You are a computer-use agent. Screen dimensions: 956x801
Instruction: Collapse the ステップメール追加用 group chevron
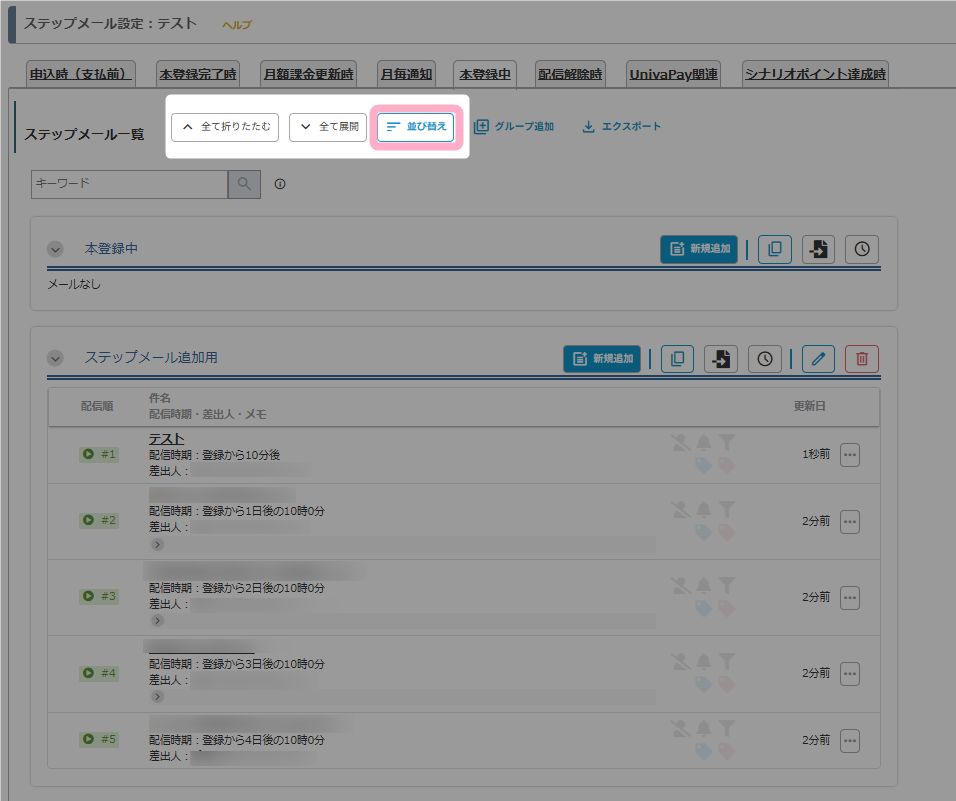[55, 358]
